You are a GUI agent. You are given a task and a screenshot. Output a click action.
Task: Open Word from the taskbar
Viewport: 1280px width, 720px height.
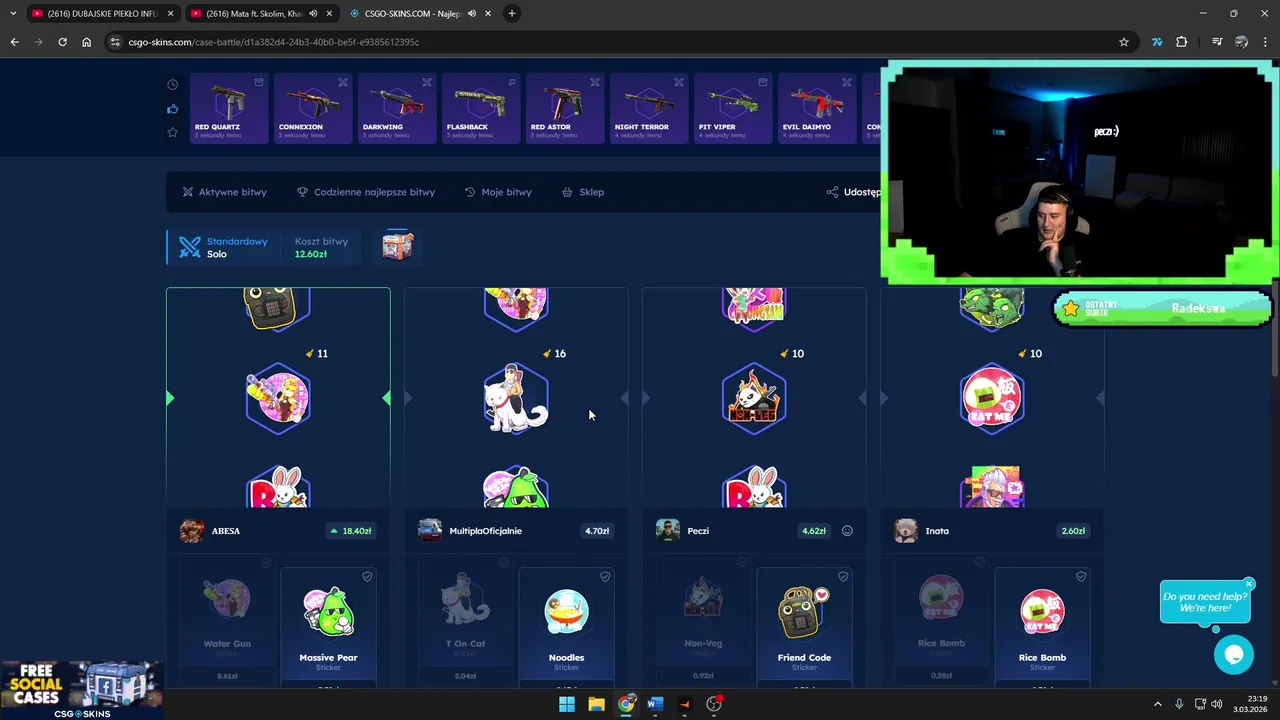(x=655, y=704)
